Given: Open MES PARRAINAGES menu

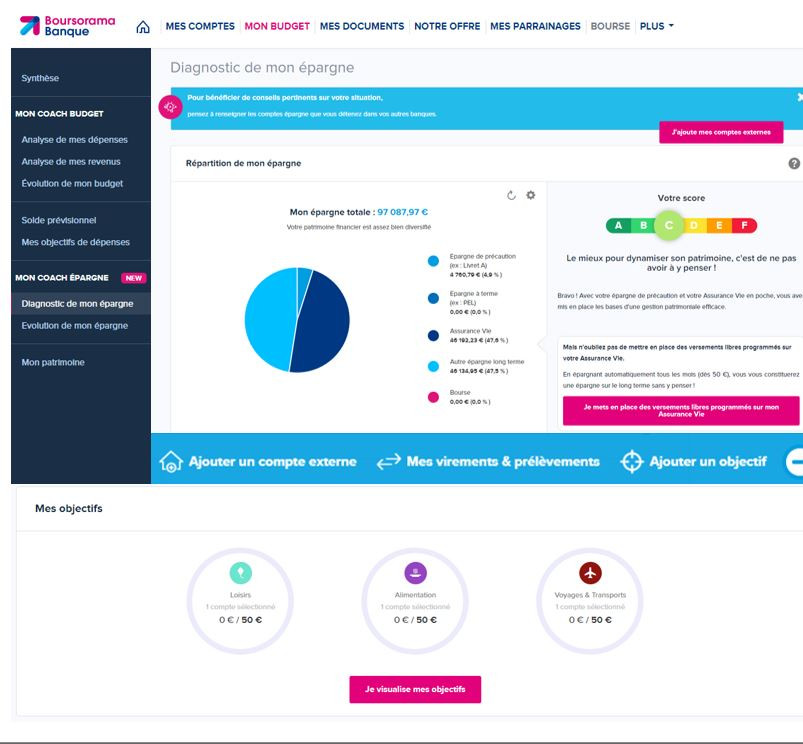Looking at the screenshot, I should 535,26.
